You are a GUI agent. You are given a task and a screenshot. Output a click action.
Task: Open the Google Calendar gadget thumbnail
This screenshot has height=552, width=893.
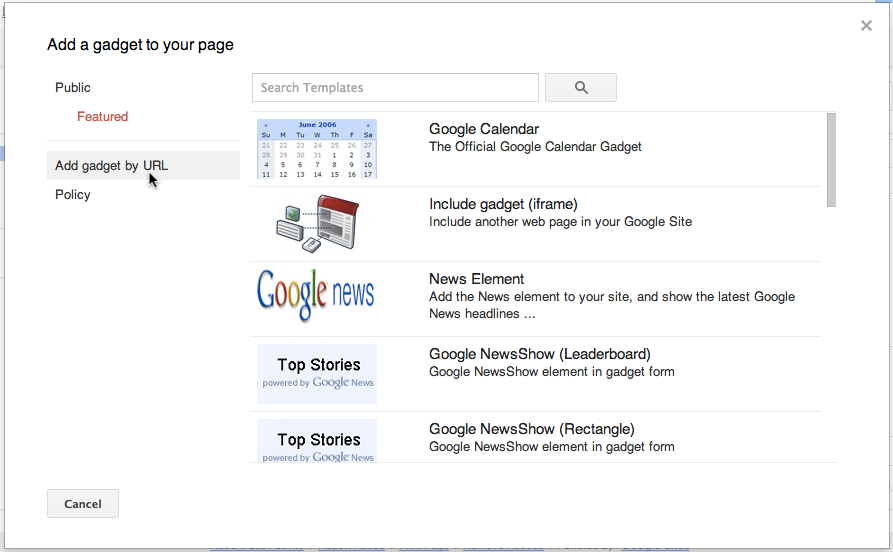pyautogui.click(x=317, y=149)
